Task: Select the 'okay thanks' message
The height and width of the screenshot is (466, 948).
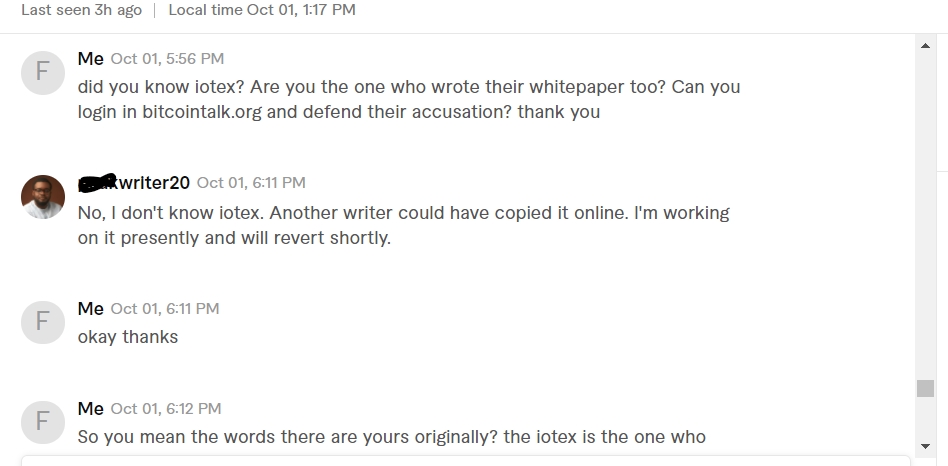Action: pyautogui.click(x=128, y=337)
